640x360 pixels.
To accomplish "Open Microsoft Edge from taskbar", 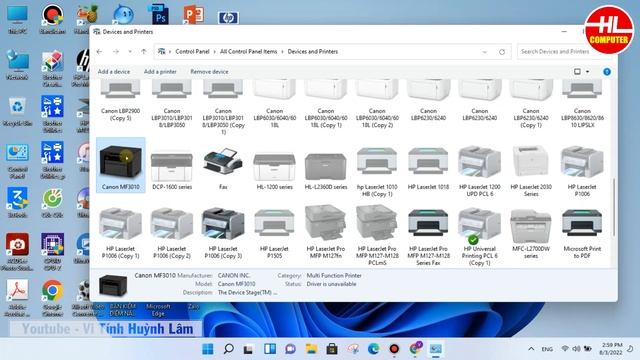I will click(x=373, y=349).
